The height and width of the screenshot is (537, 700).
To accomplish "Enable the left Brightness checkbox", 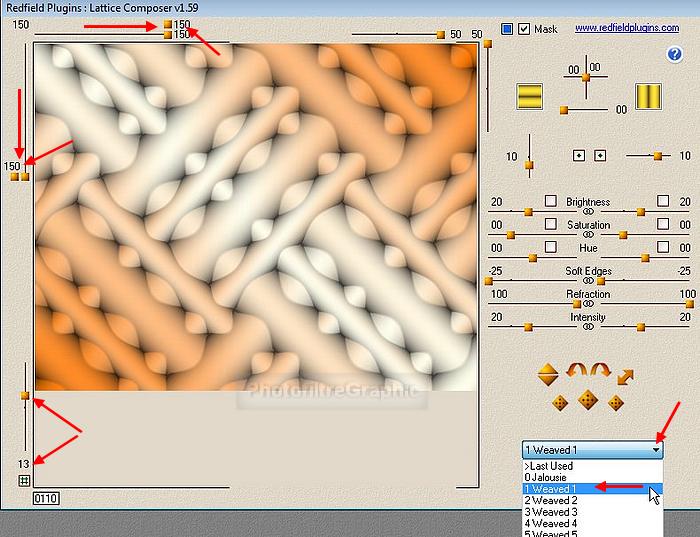I will point(550,201).
